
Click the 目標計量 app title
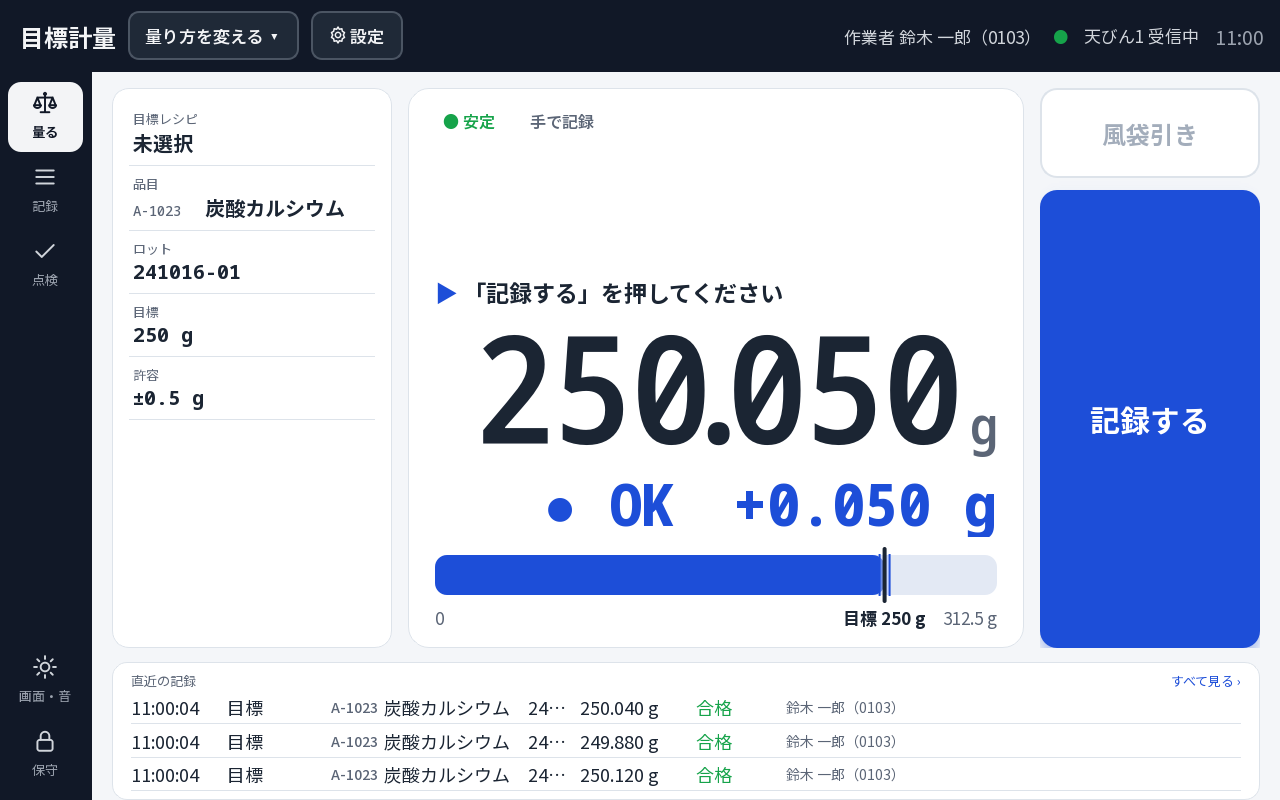pos(68,38)
